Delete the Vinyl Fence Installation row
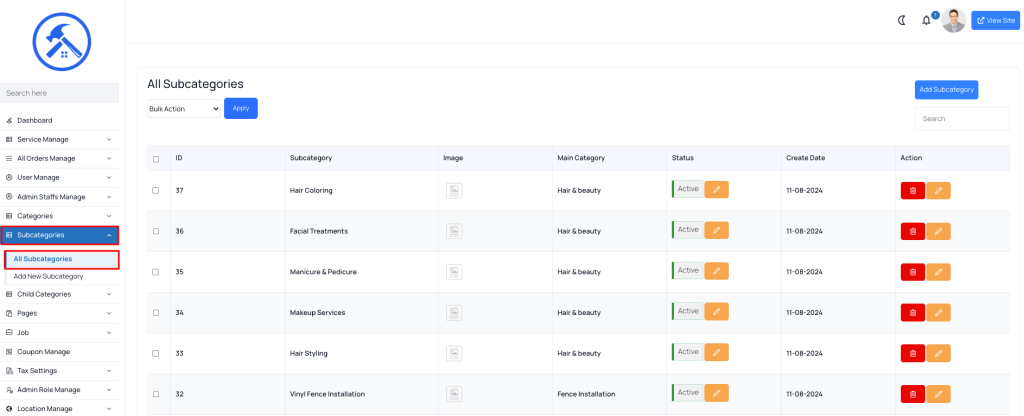The image size is (1024, 416). coord(912,394)
